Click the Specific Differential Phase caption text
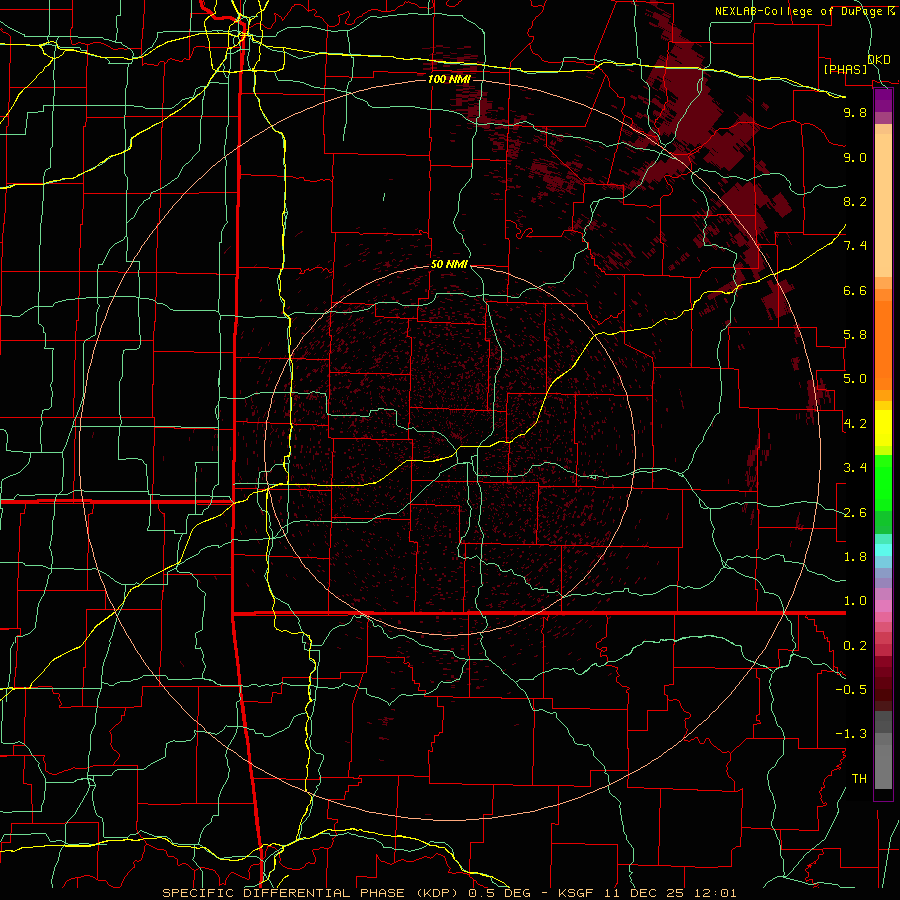Viewport: 900px width, 900px height. pos(449,893)
